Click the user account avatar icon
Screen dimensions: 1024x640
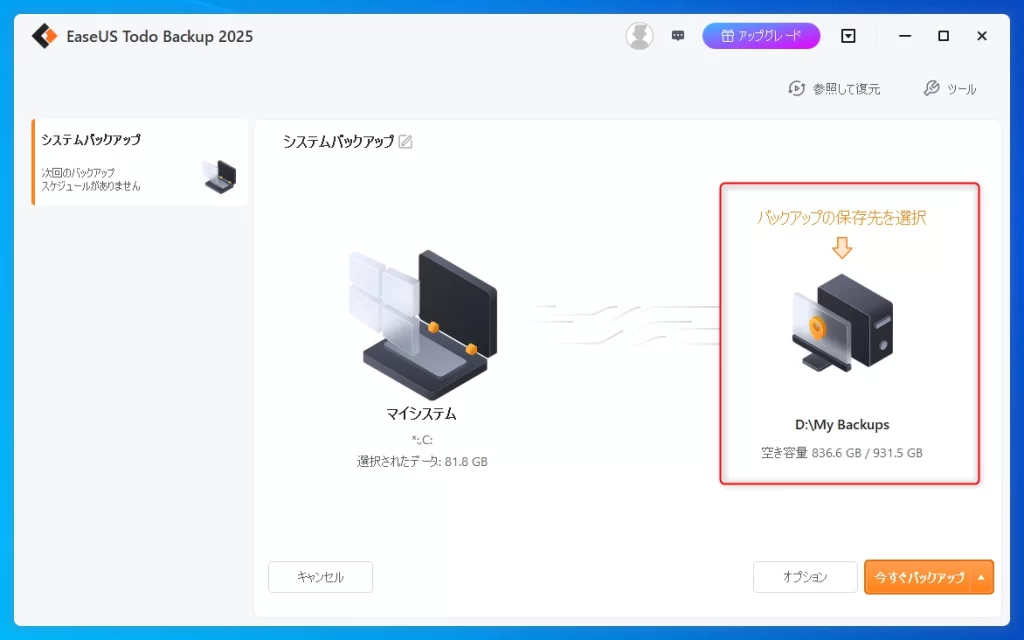point(639,36)
